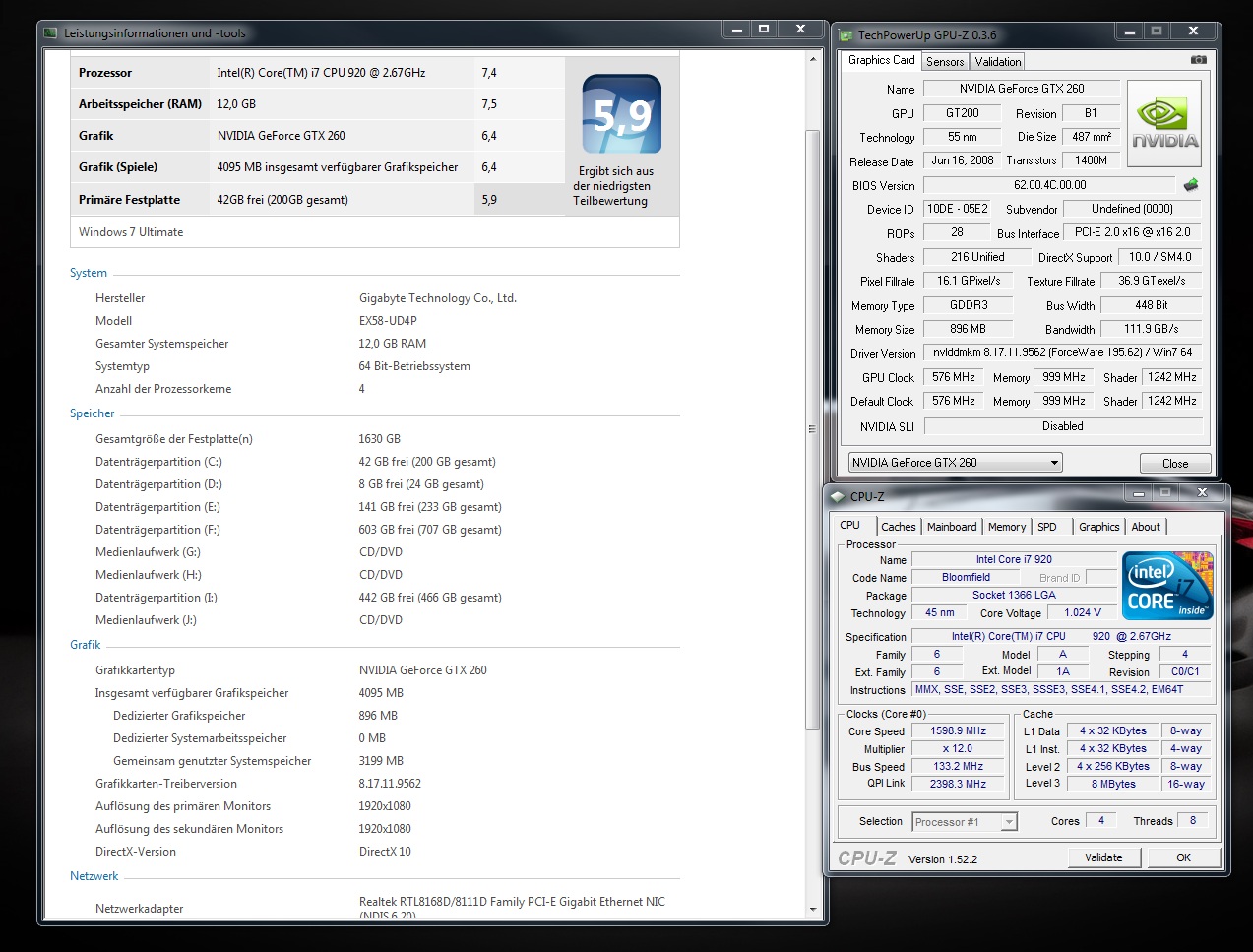This screenshot has width=1253, height=952.
Task: Click the GPU-Z screenshot camera icon
Action: [1198, 60]
